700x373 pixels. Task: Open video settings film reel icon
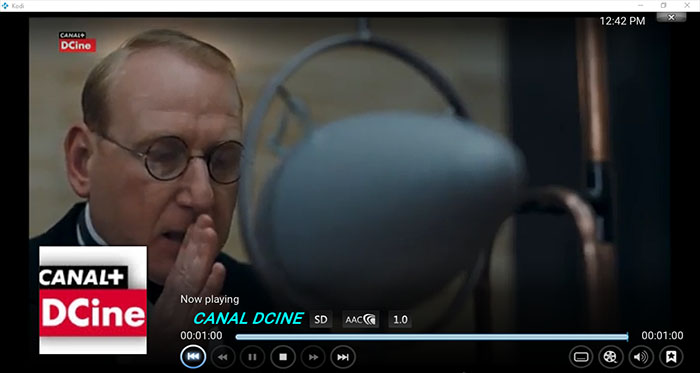click(x=611, y=357)
